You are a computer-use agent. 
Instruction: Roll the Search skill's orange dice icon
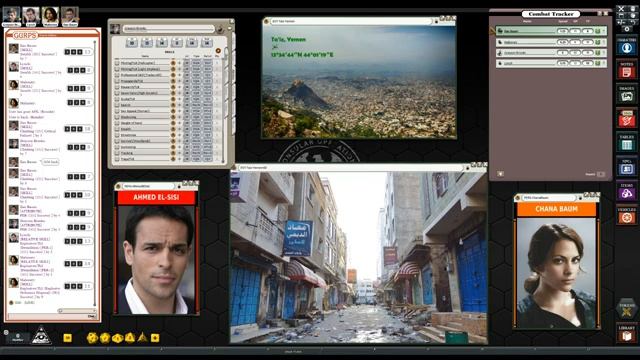(173, 105)
